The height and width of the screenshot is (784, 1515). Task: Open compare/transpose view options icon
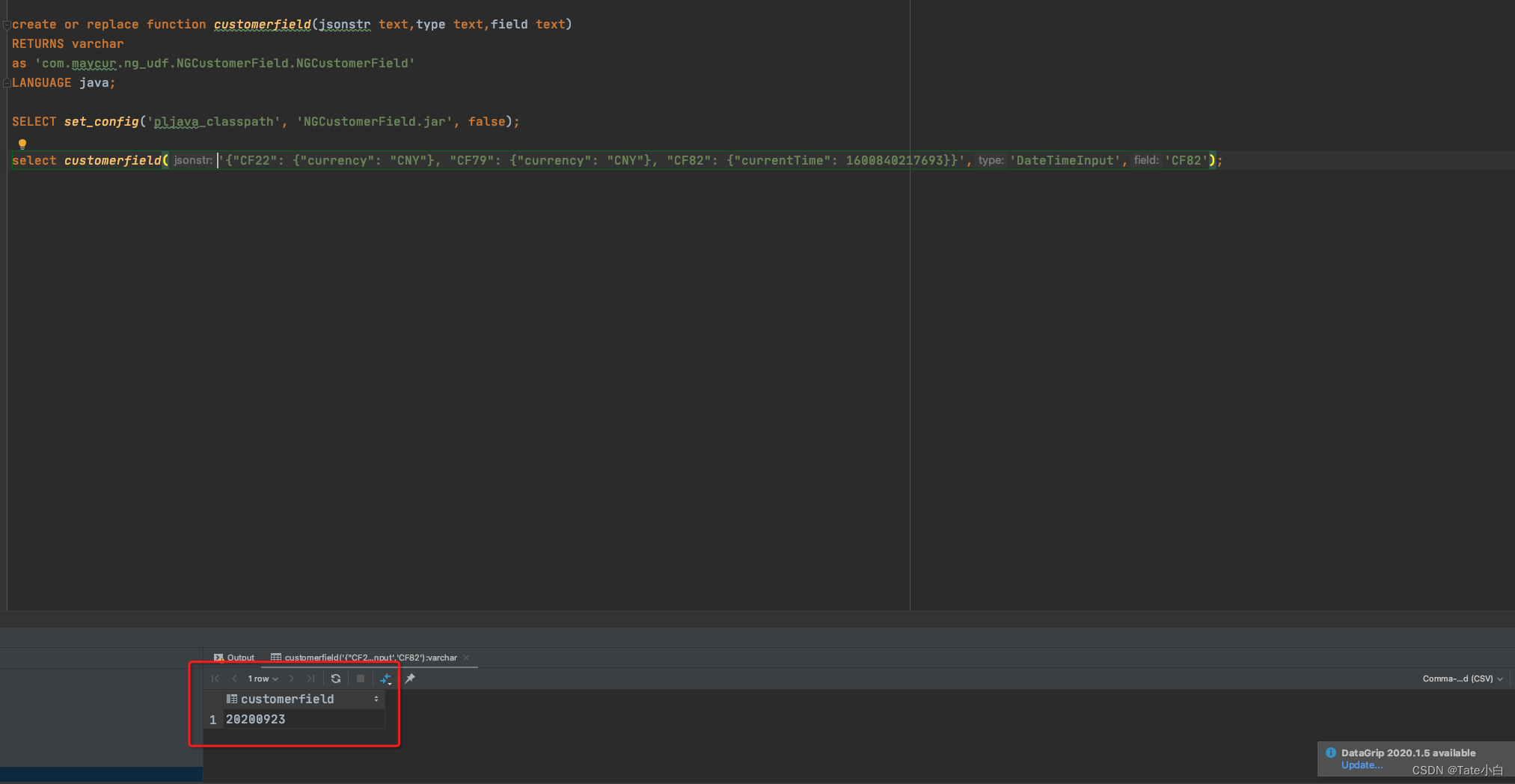click(x=386, y=679)
